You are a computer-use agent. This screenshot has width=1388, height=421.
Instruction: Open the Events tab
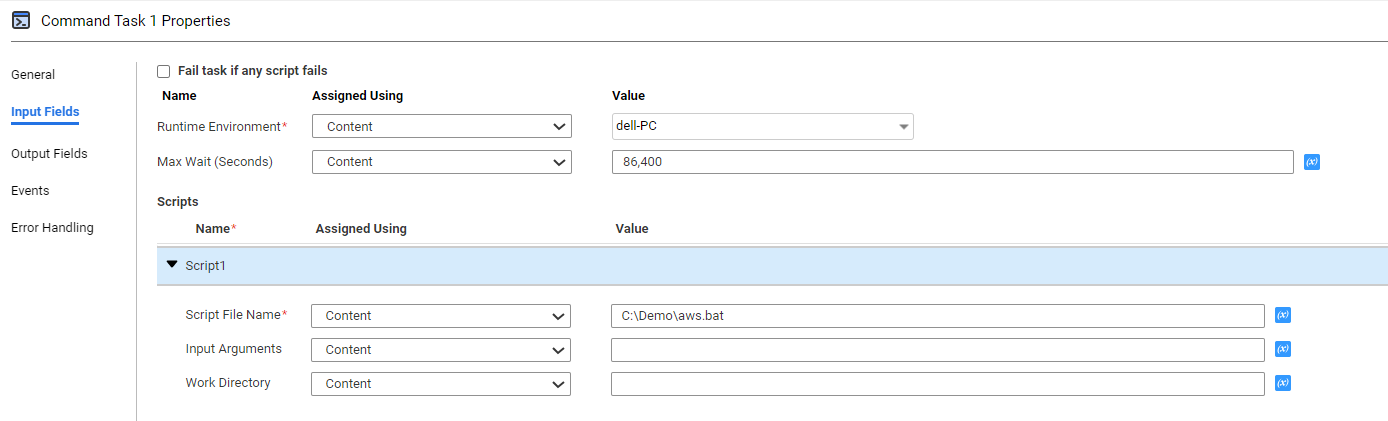pos(30,191)
